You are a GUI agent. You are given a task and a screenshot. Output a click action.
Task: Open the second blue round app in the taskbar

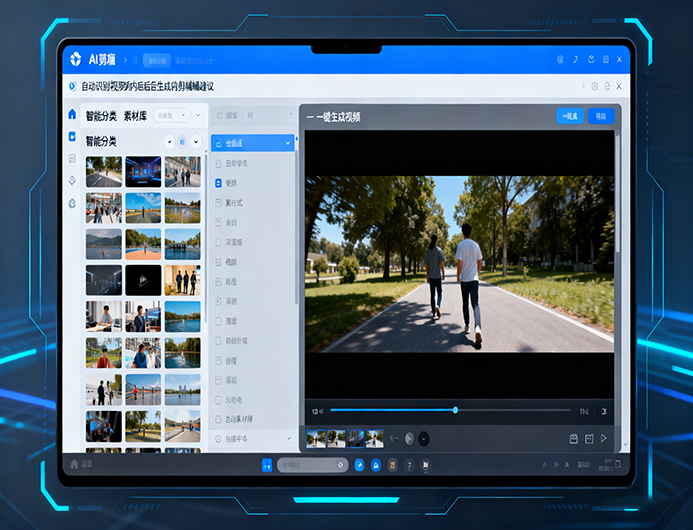pyautogui.click(x=376, y=465)
